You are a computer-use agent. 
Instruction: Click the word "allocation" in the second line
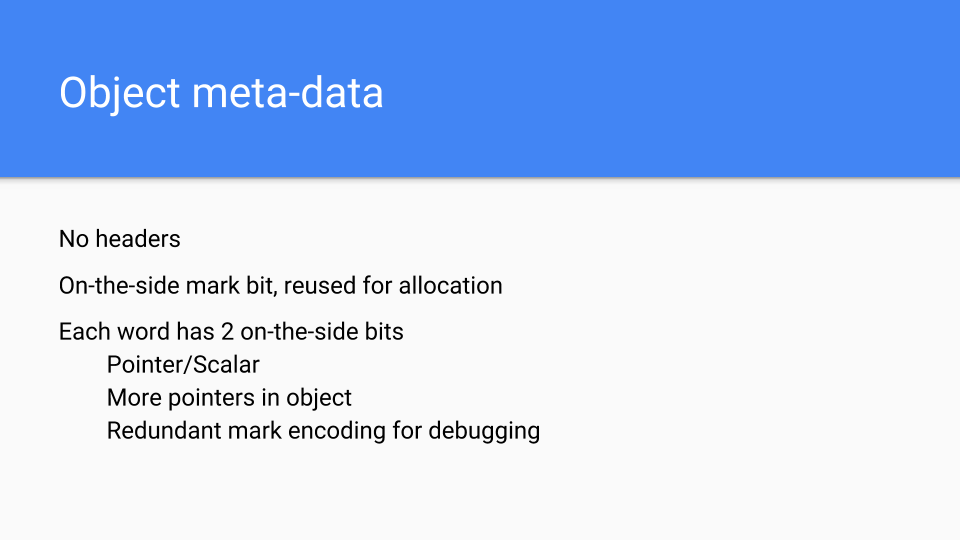[450, 286]
